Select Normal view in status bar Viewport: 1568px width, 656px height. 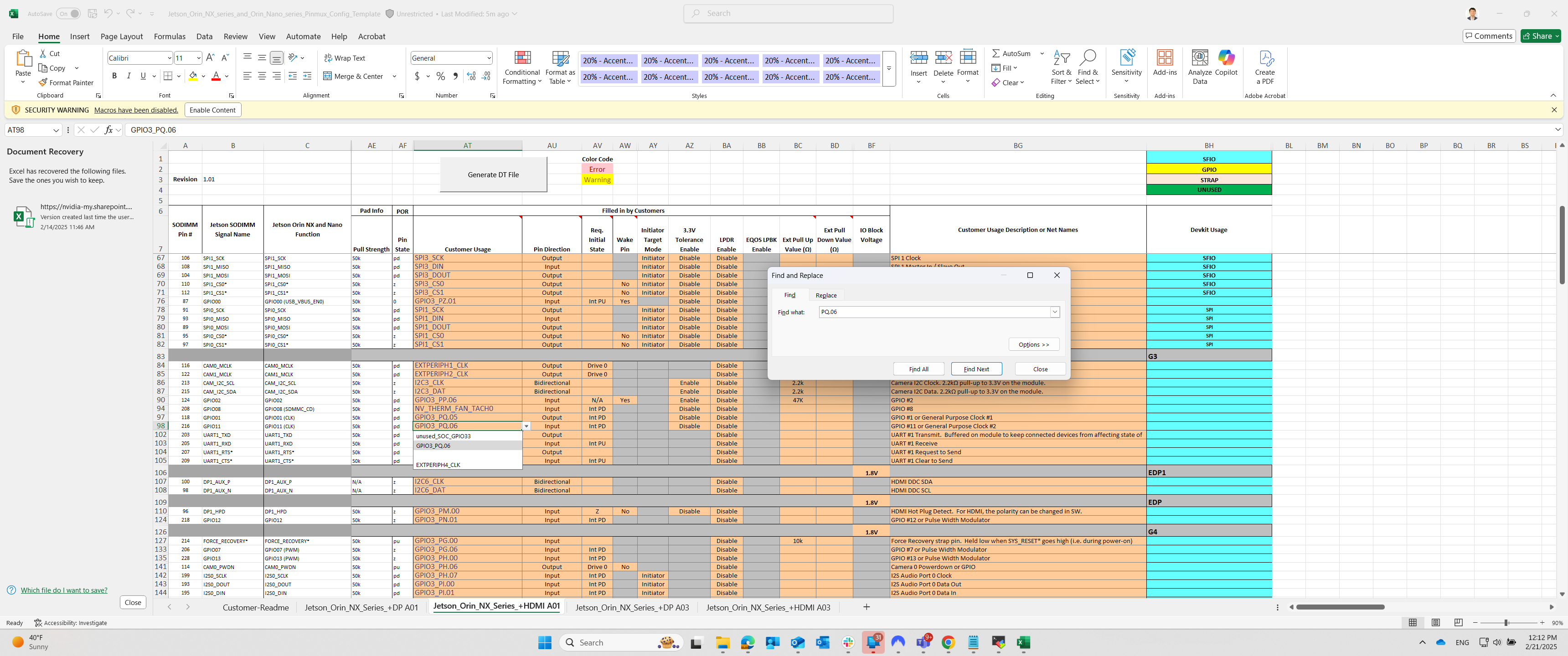[x=1412, y=623]
